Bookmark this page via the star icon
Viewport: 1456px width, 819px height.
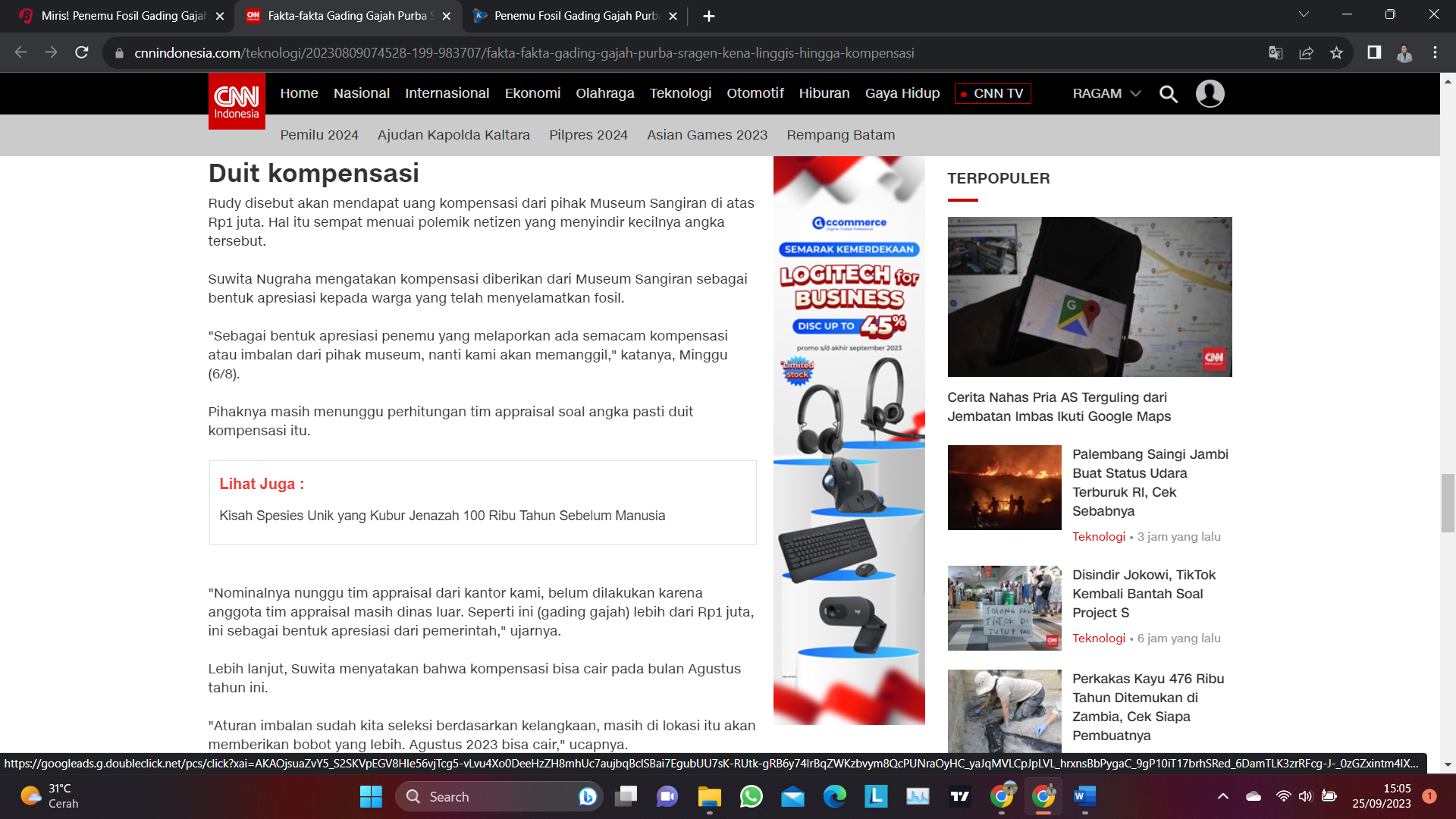pyautogui.click(x=1337, y=53)
